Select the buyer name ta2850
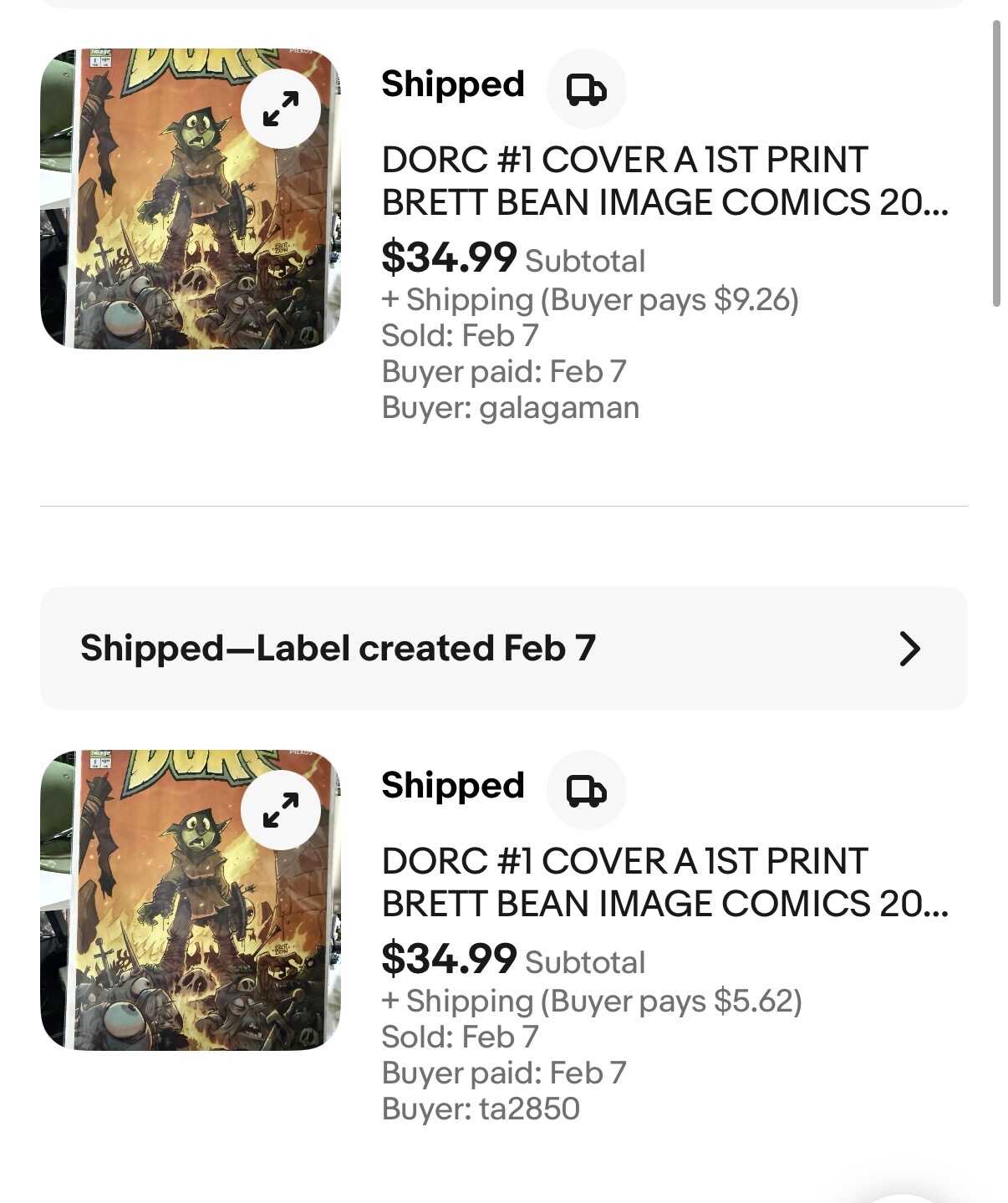1008x1203 pixels. pos(529,1109)
